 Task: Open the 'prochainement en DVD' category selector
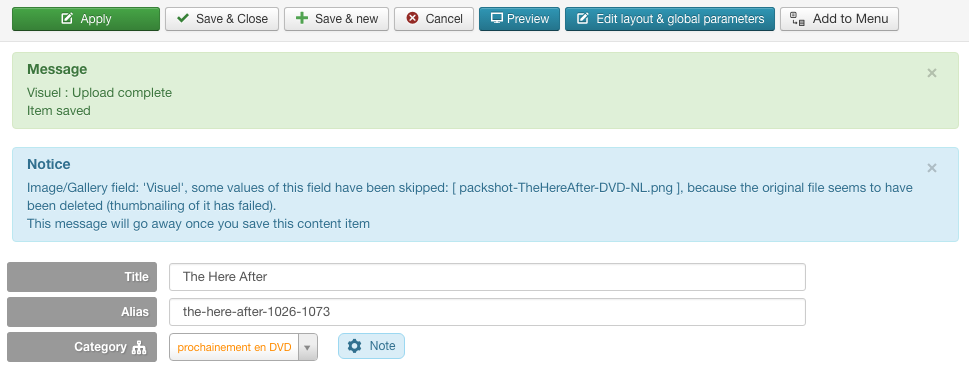click(x=243, y=347)
